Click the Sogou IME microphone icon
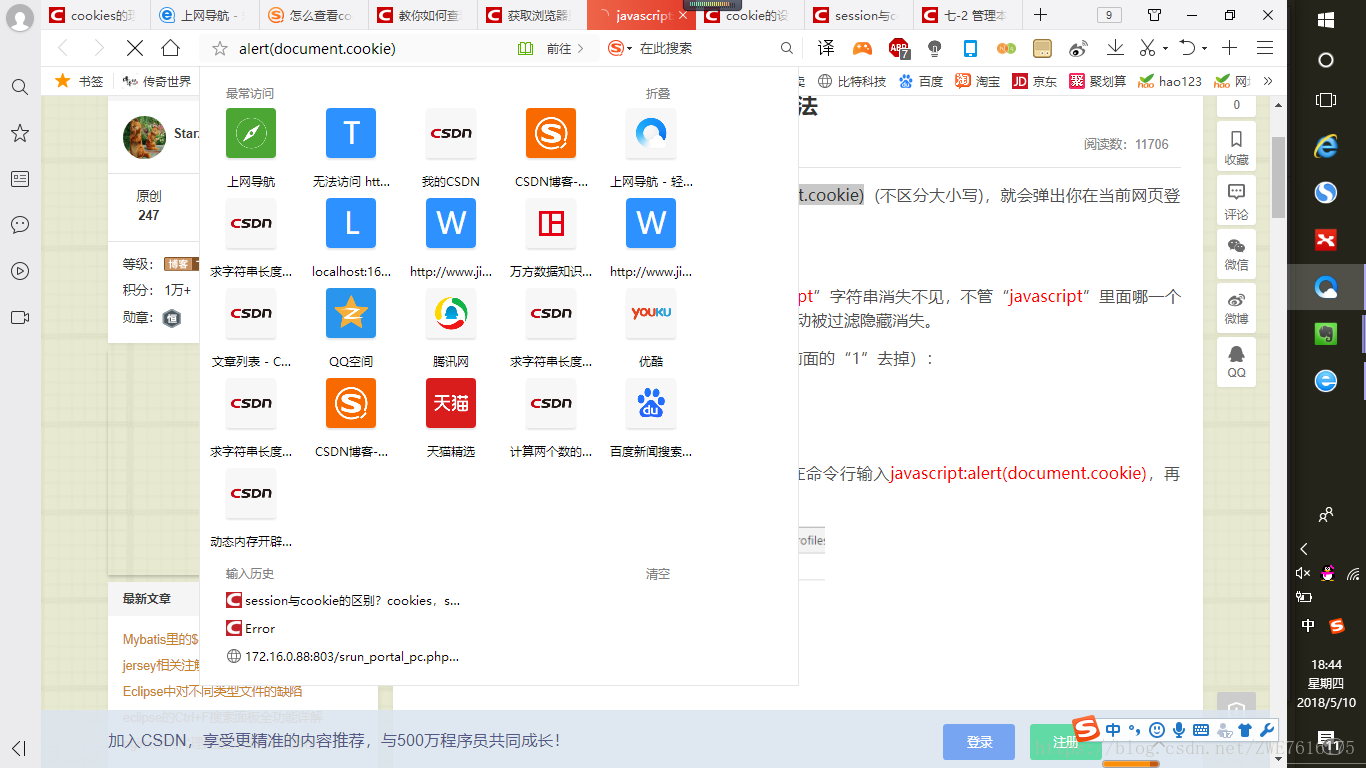Screen dimensions: 1366x768 (x=1179, y=730)
